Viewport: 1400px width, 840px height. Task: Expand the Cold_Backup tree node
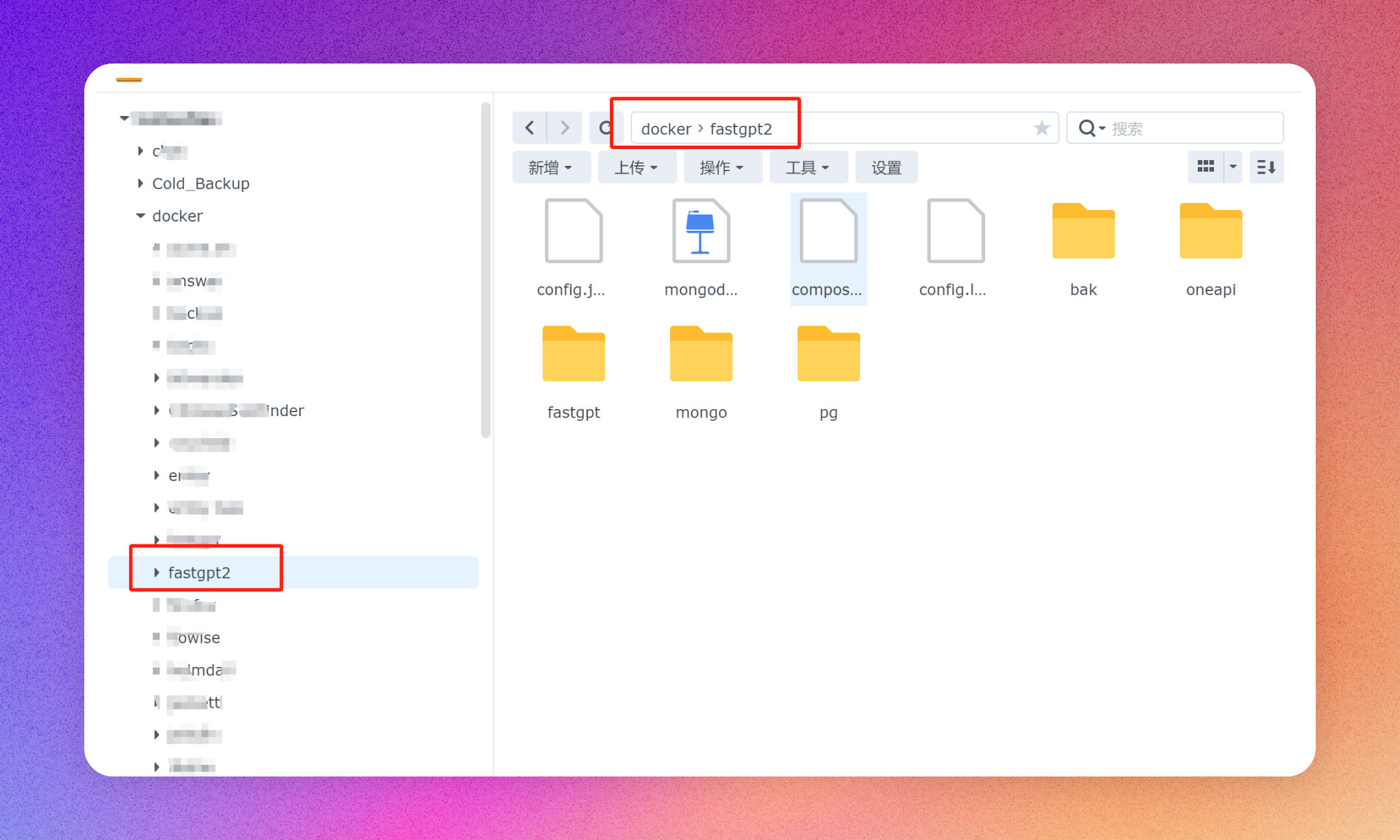point(140,183)
